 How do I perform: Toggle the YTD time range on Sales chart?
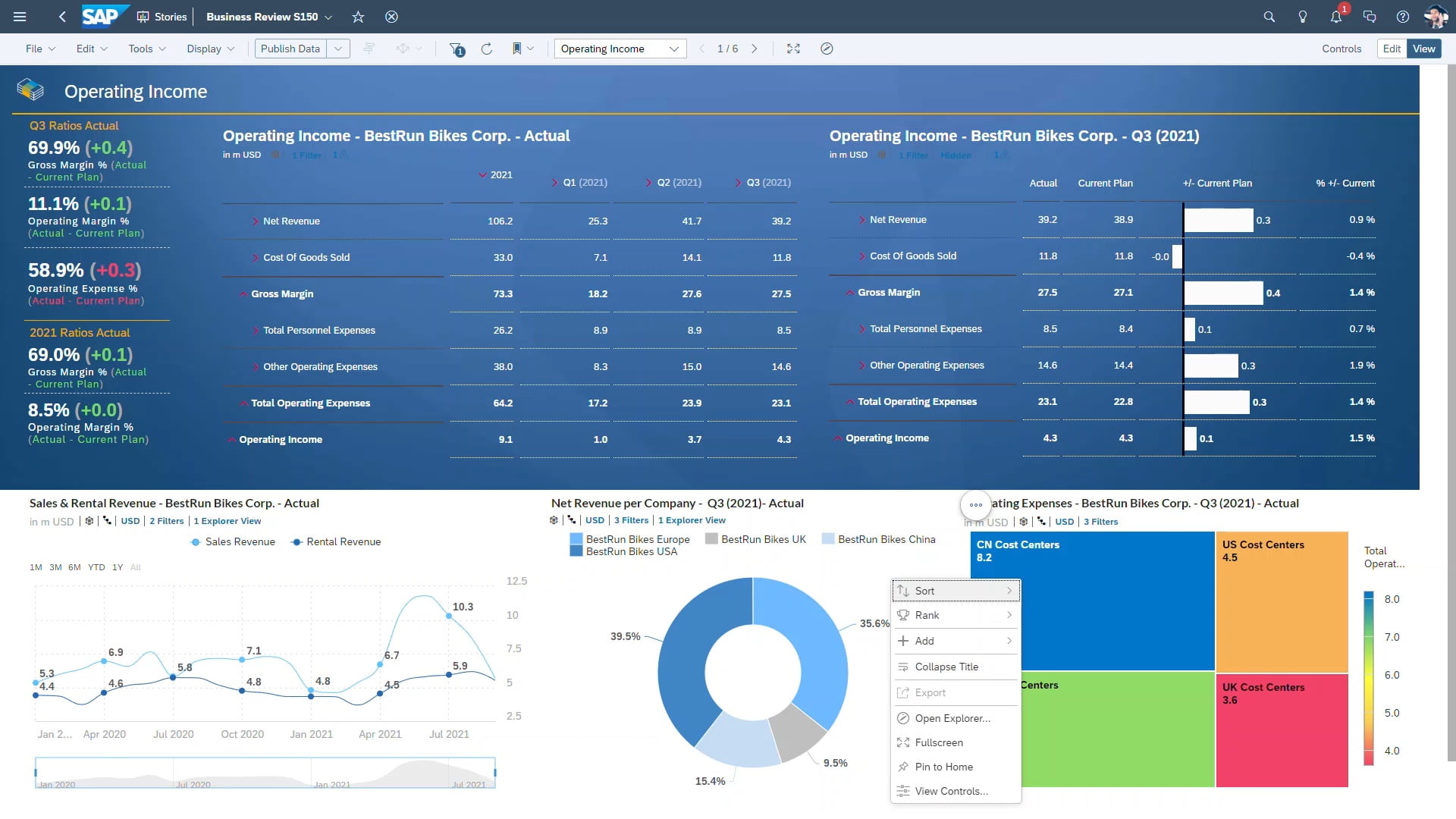pos(96,567)
